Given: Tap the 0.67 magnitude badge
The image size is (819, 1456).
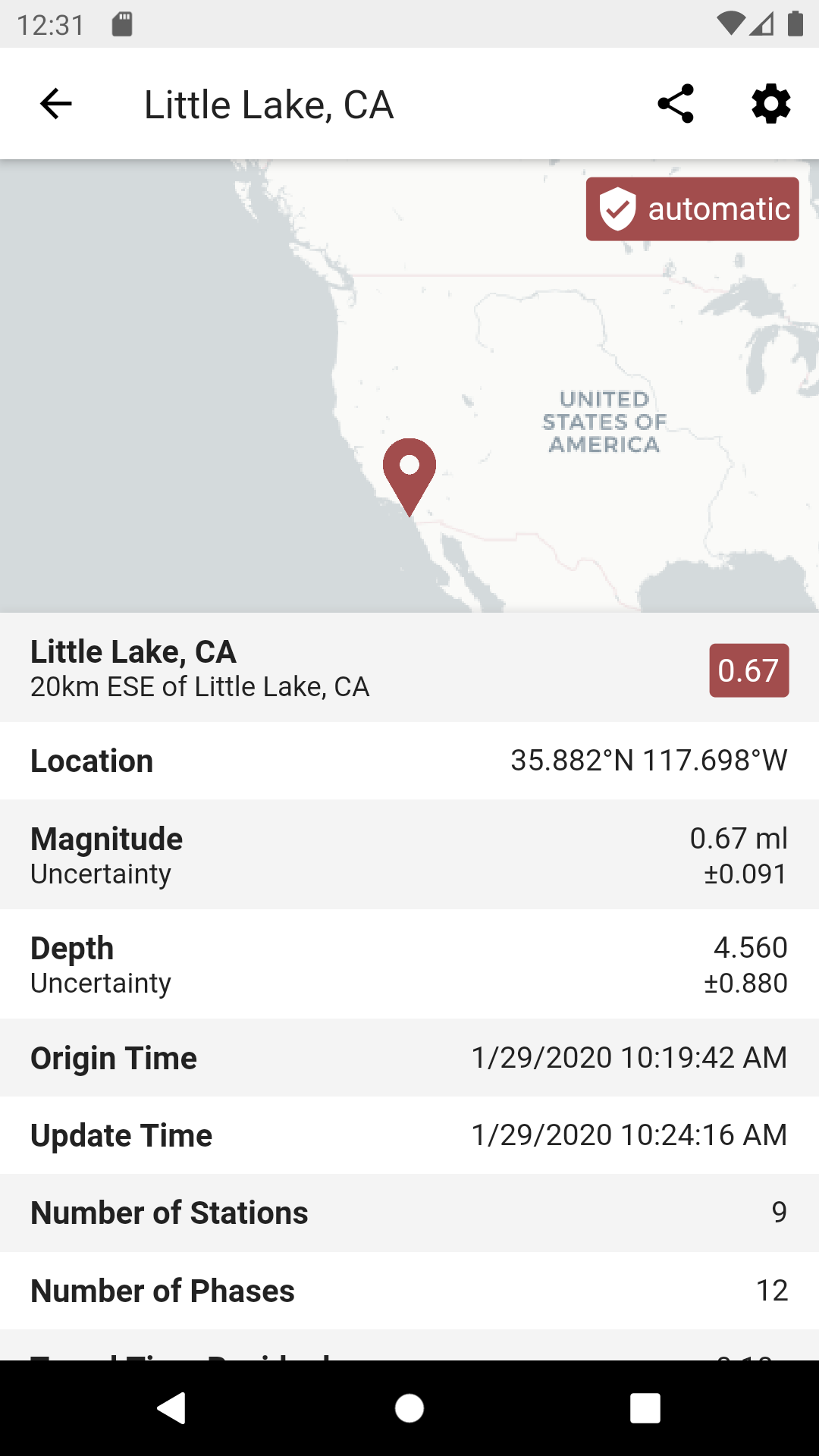Looking at the screenshot, I should pyautogui.click(x=748, y=670).
